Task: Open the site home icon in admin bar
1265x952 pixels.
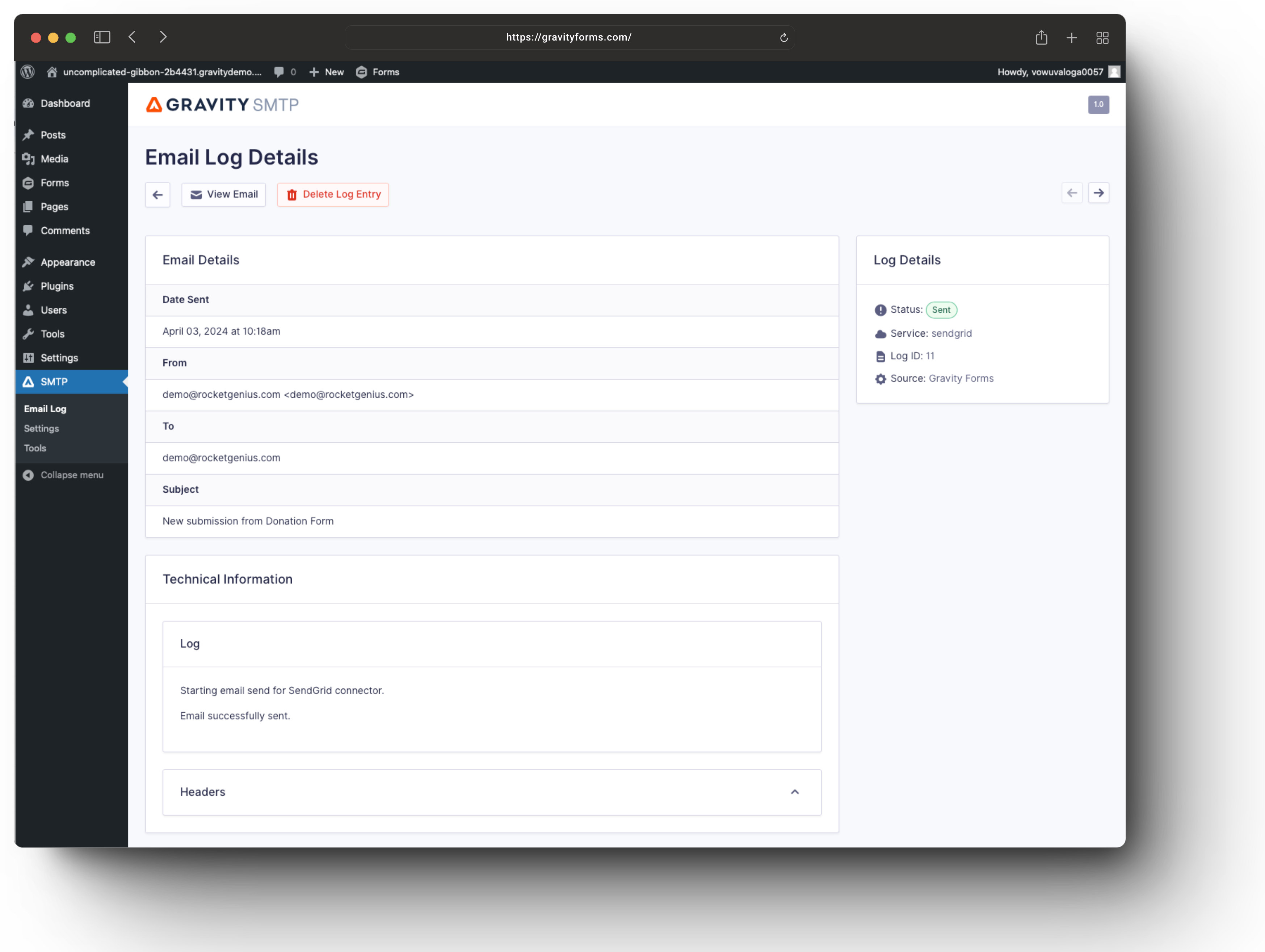Action: pyautogui.click(x=52, y=72)
